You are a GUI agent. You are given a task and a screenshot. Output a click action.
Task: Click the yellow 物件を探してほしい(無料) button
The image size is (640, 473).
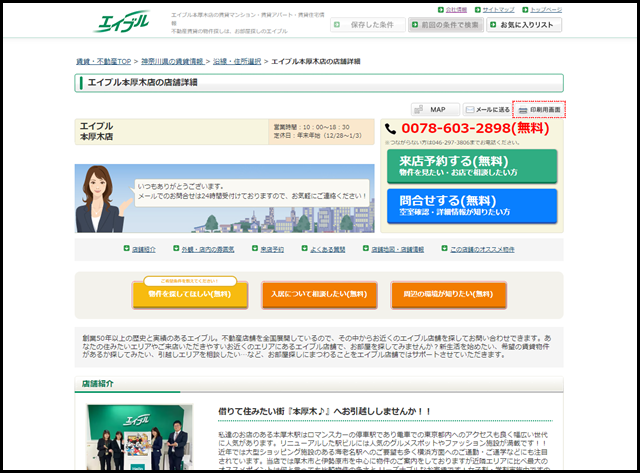190,294
